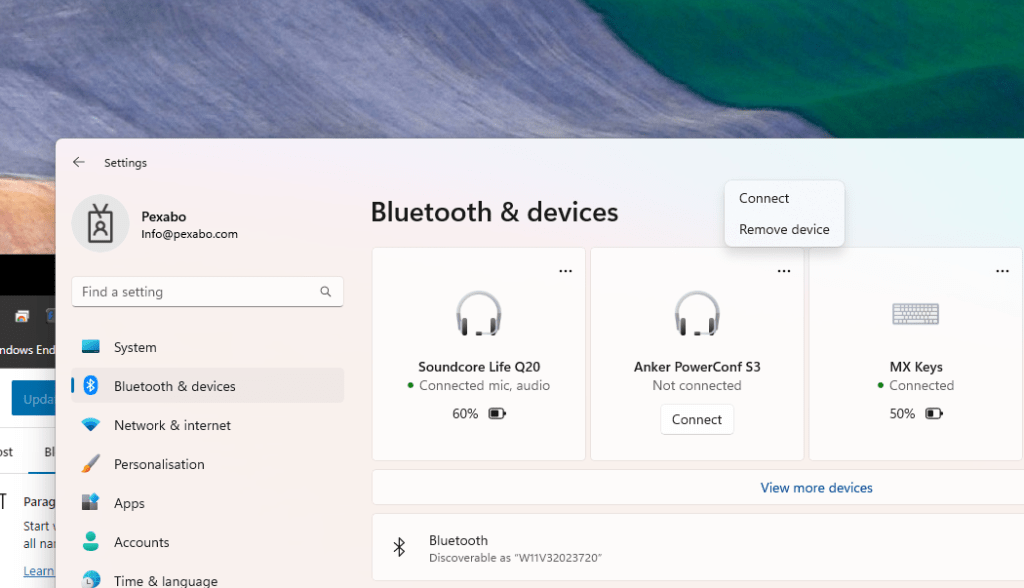Open the more options for Soundcore Life Q20
The width and height of the screenshot is (1024, 588).
coord(566,270)
